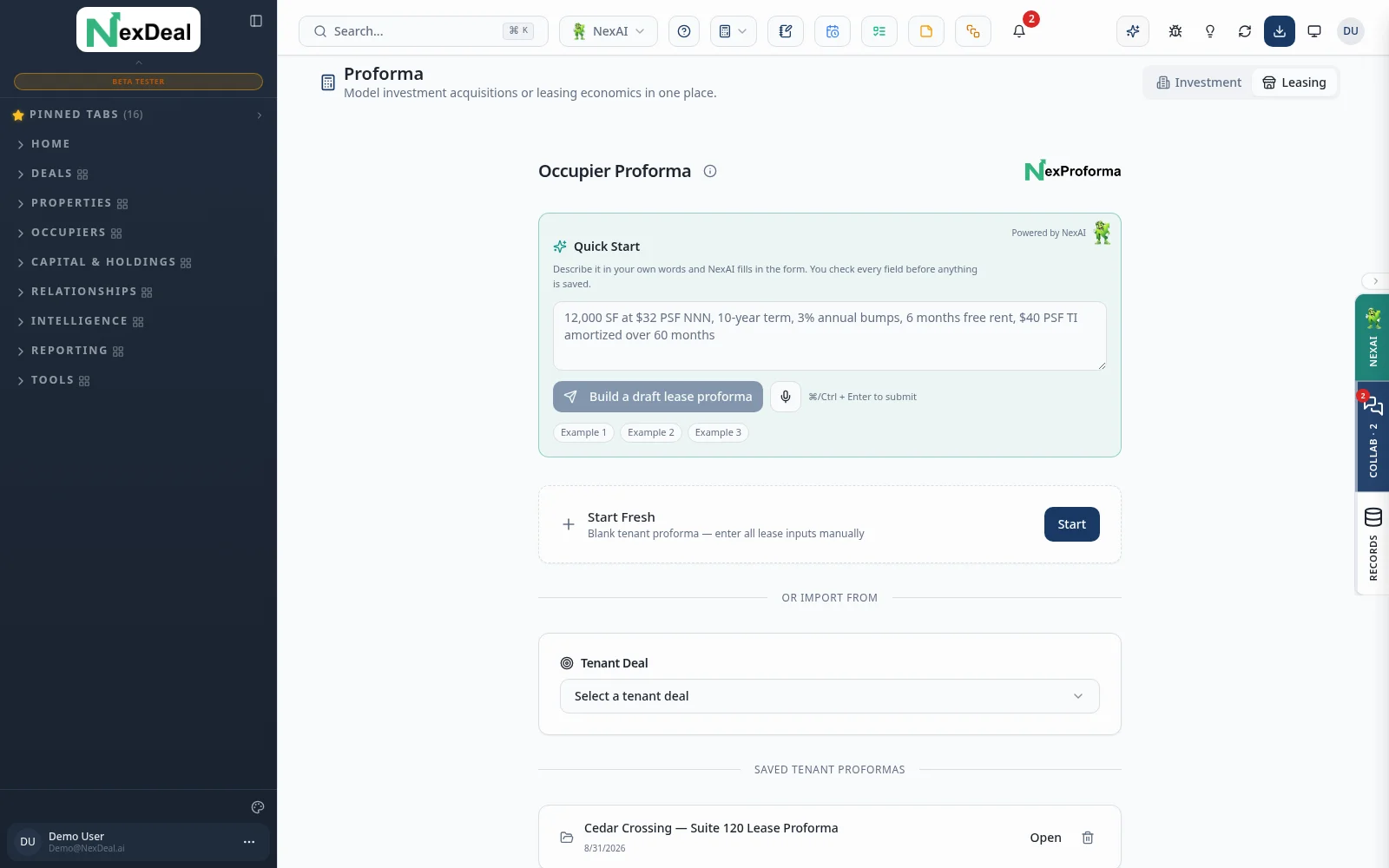Open the Select a tenant deal dropdown

[x=830, y=696]
